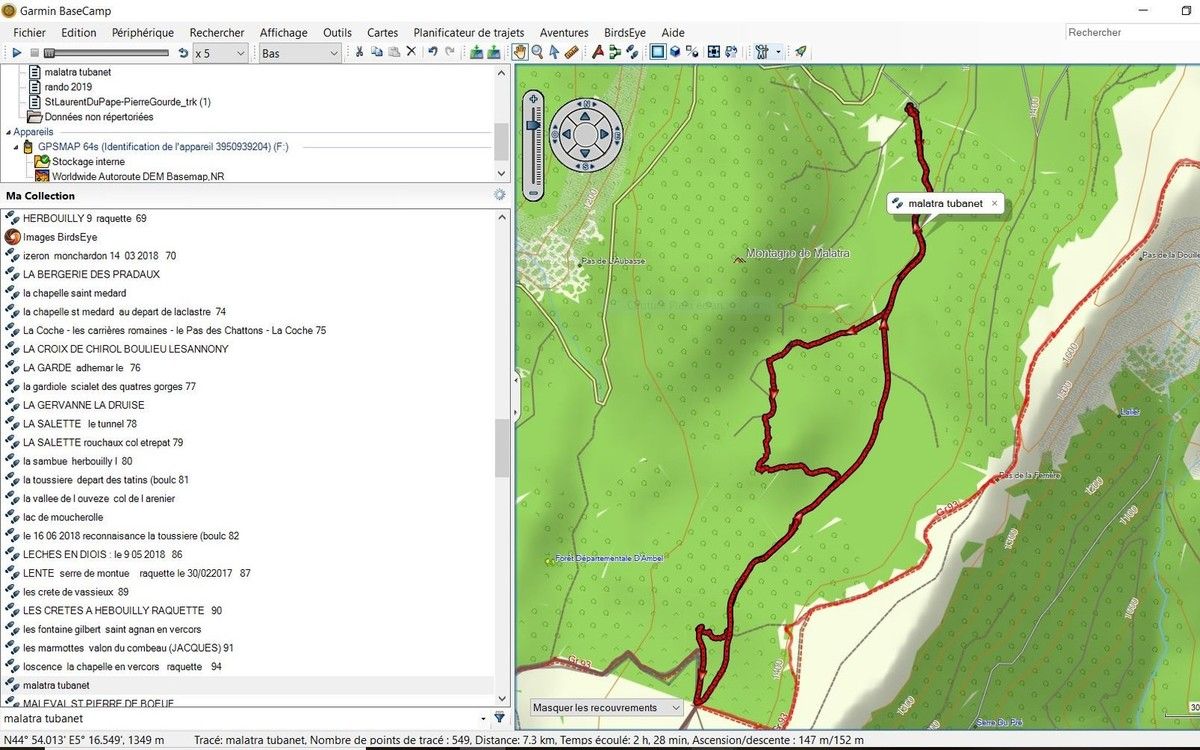Open the Cartes menu
This screenshot has width=1200, height=750.
tap(383, 32)
